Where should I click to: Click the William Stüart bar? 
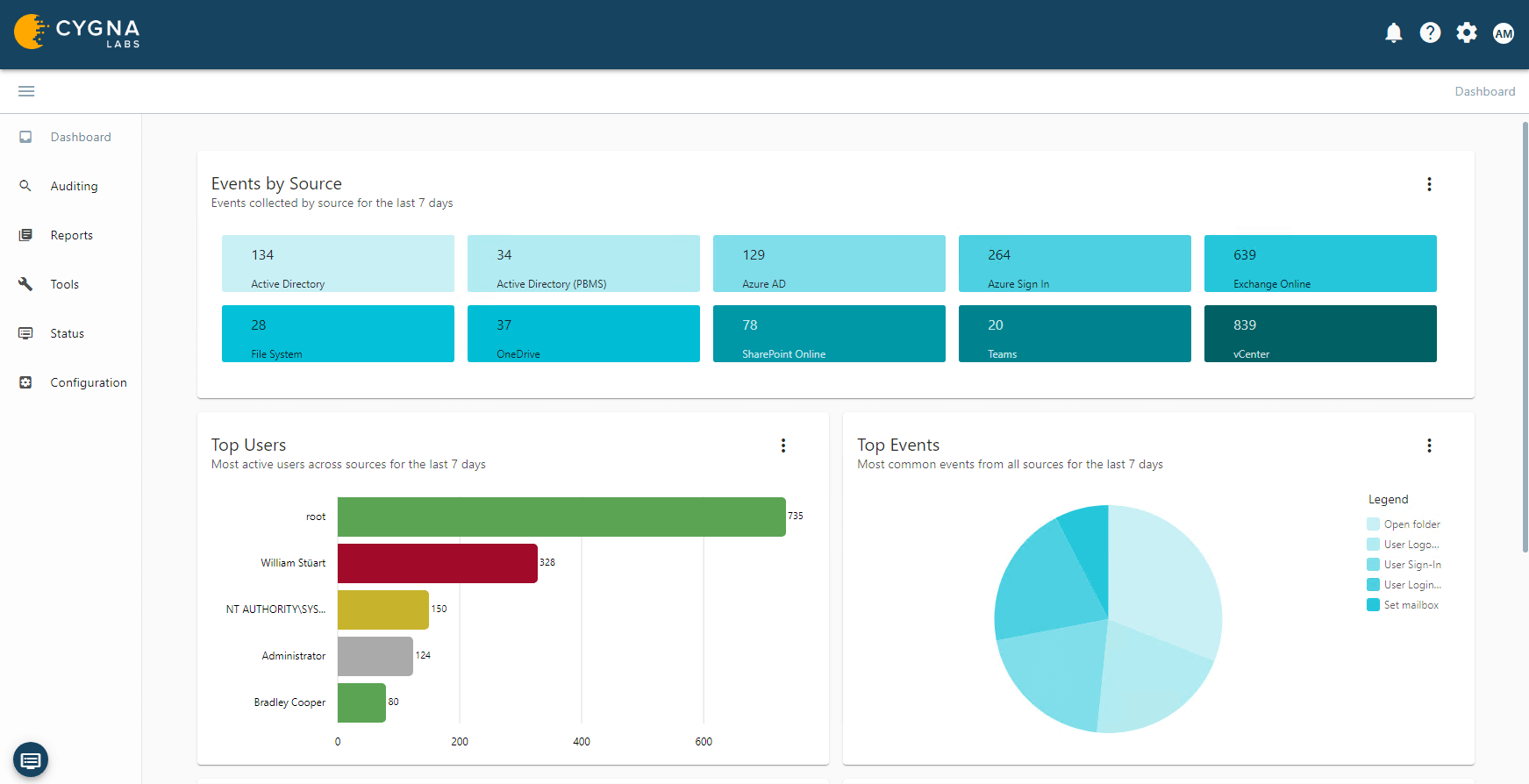pos(438,563)
